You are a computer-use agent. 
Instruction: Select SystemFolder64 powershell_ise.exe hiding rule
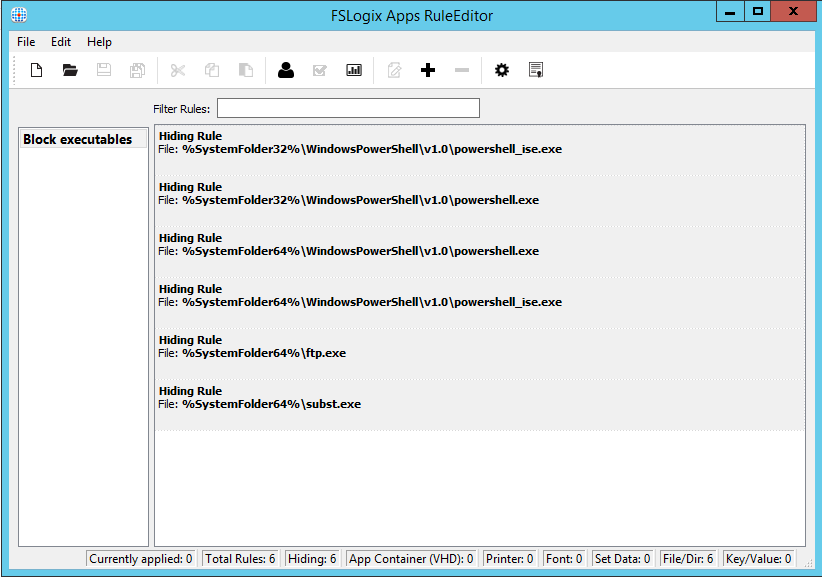tap(480, 303)
